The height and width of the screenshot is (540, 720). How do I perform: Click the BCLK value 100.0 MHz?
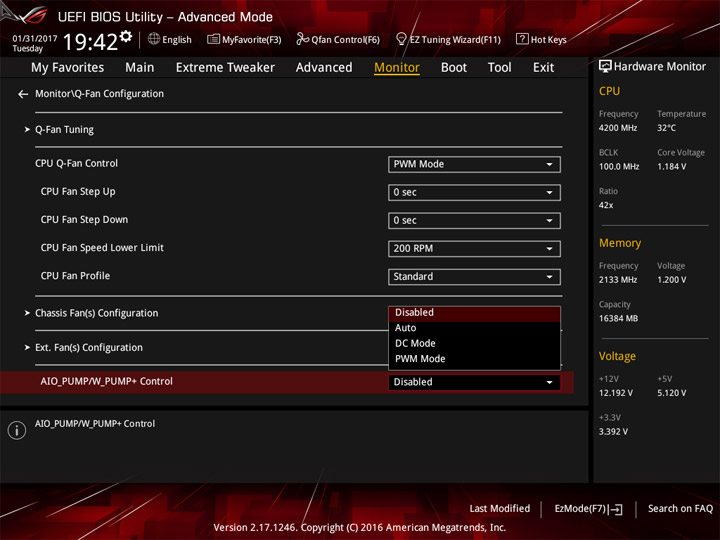[x=619, y=167]
